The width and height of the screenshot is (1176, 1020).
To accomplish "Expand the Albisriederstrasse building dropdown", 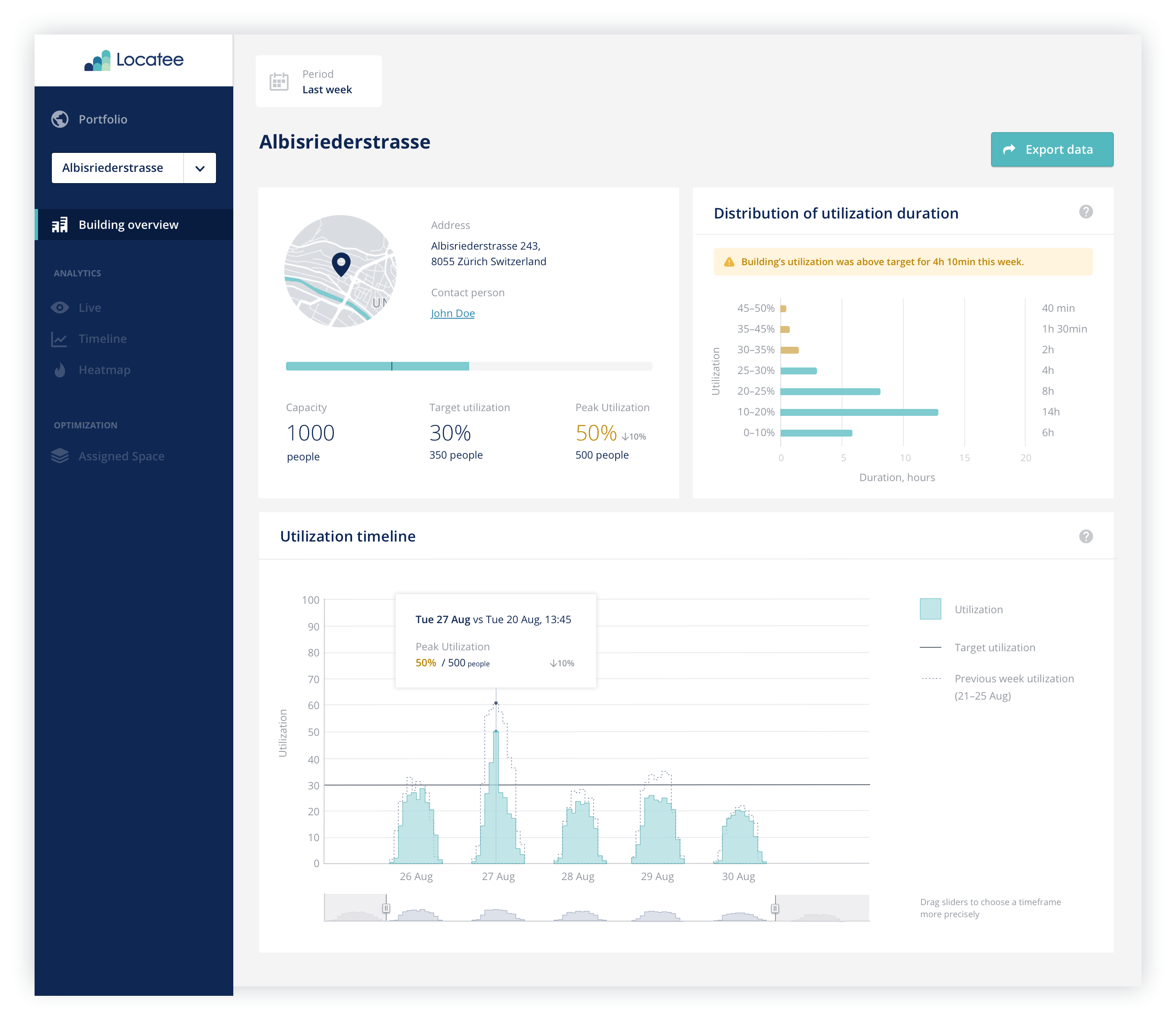I will point(199,168).
